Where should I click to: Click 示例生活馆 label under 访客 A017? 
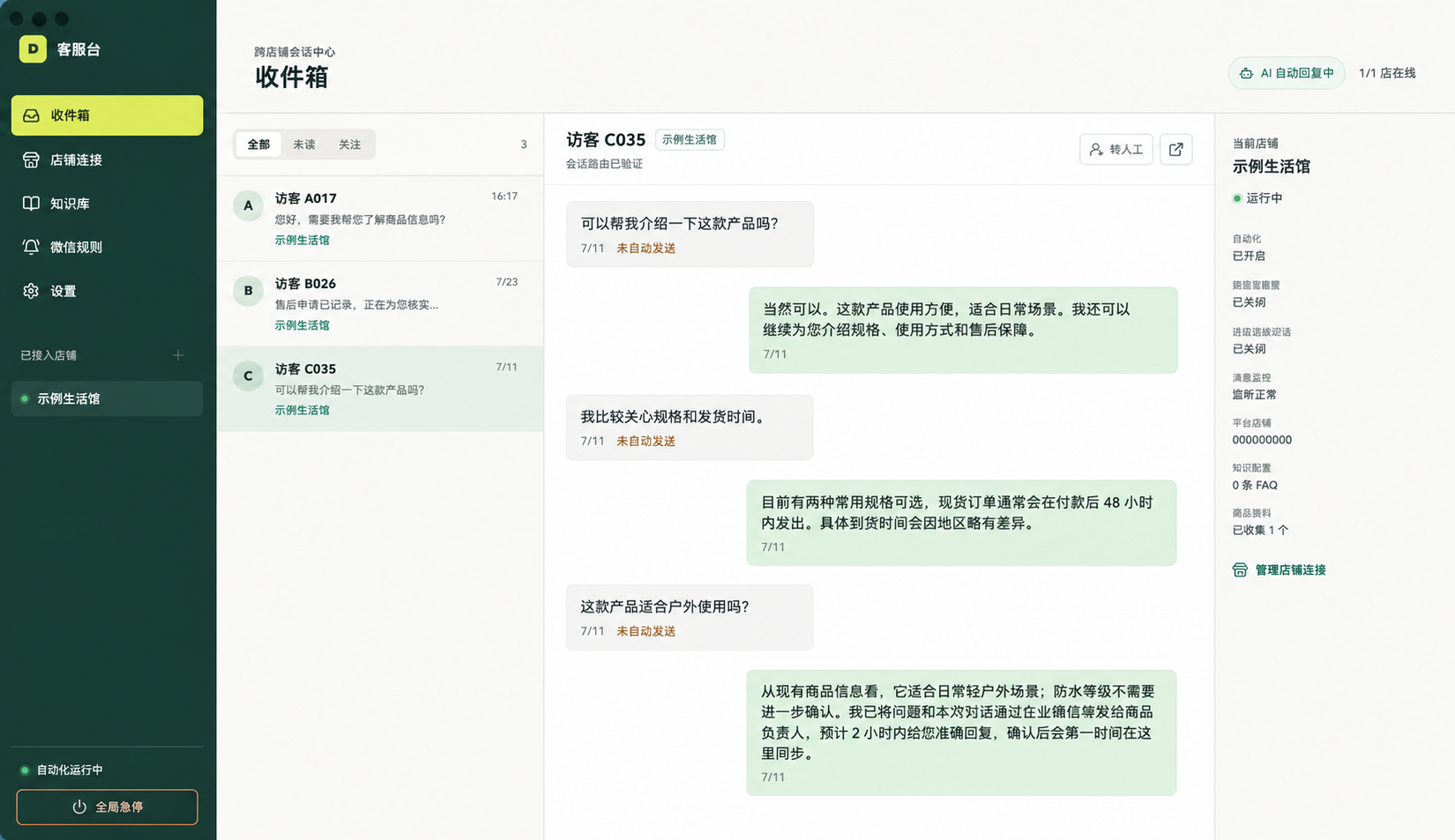tap(302, 240)
